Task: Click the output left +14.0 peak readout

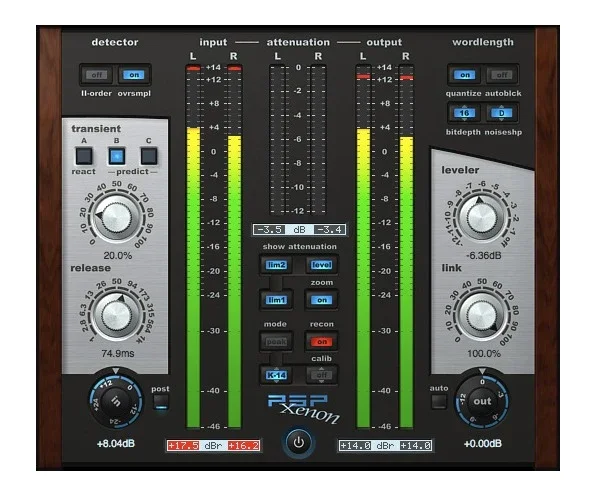Action: click(x=355, y=446)
